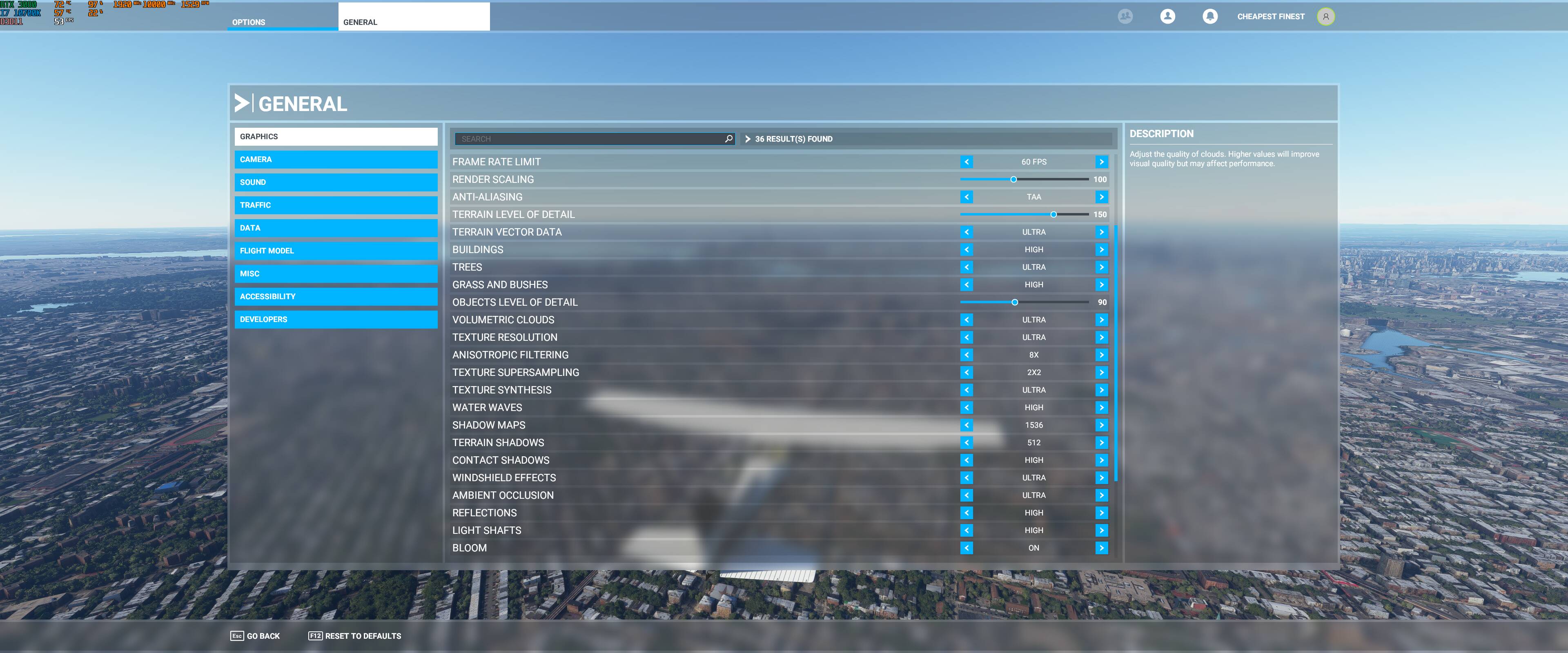Decrease Anisotropic Filtering with left arrow
Screen dimensions: 1568x653
coord(966,355)
